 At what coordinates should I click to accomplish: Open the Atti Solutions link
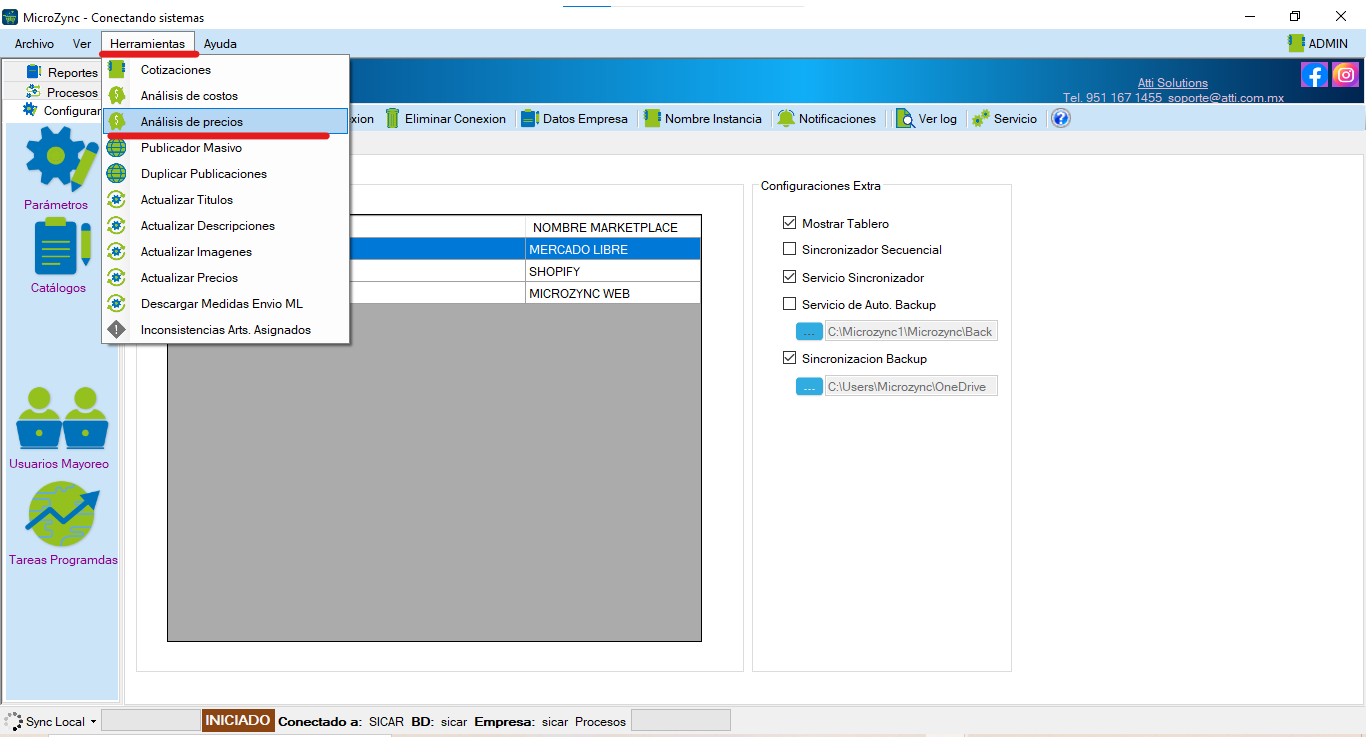(x=1173, y=83)
